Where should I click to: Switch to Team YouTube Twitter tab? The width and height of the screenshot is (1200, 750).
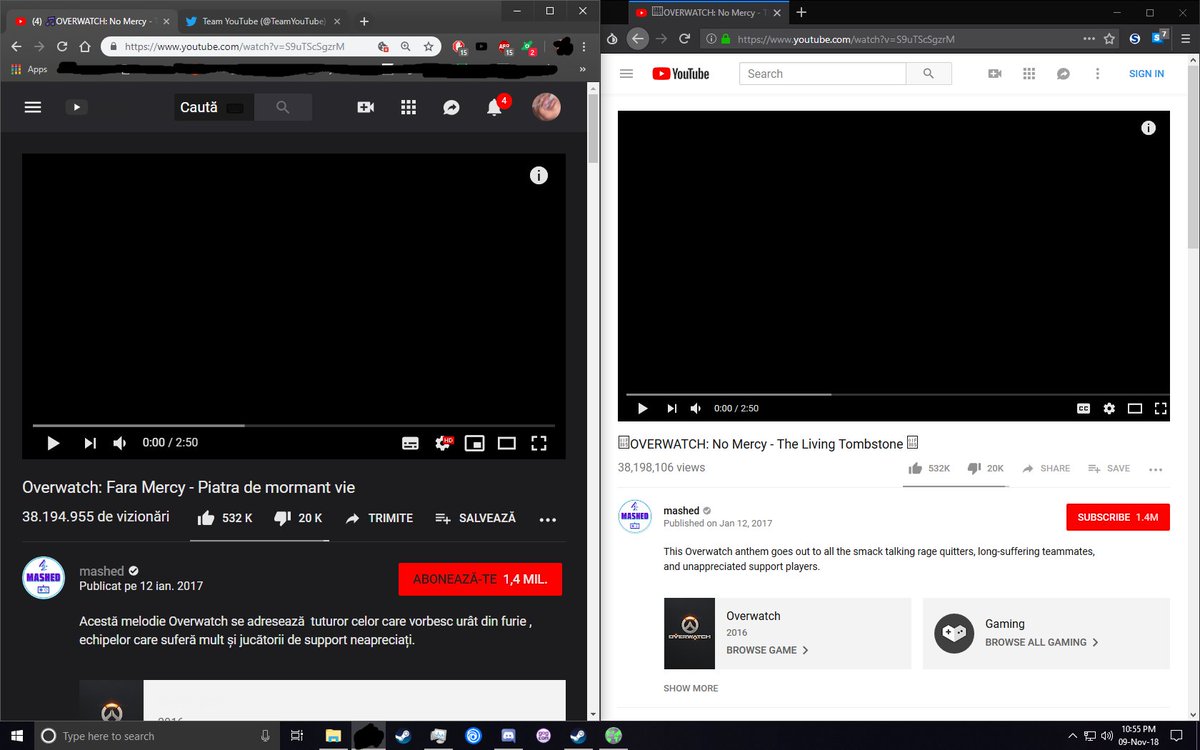(262, 20)
